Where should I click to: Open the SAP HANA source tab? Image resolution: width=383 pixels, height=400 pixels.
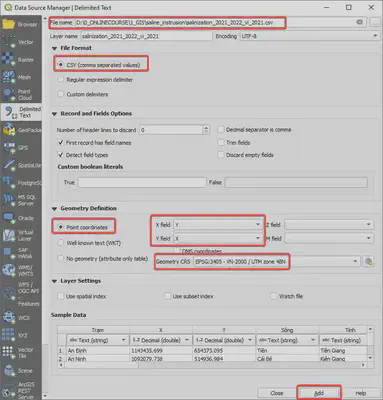point(21,253)
